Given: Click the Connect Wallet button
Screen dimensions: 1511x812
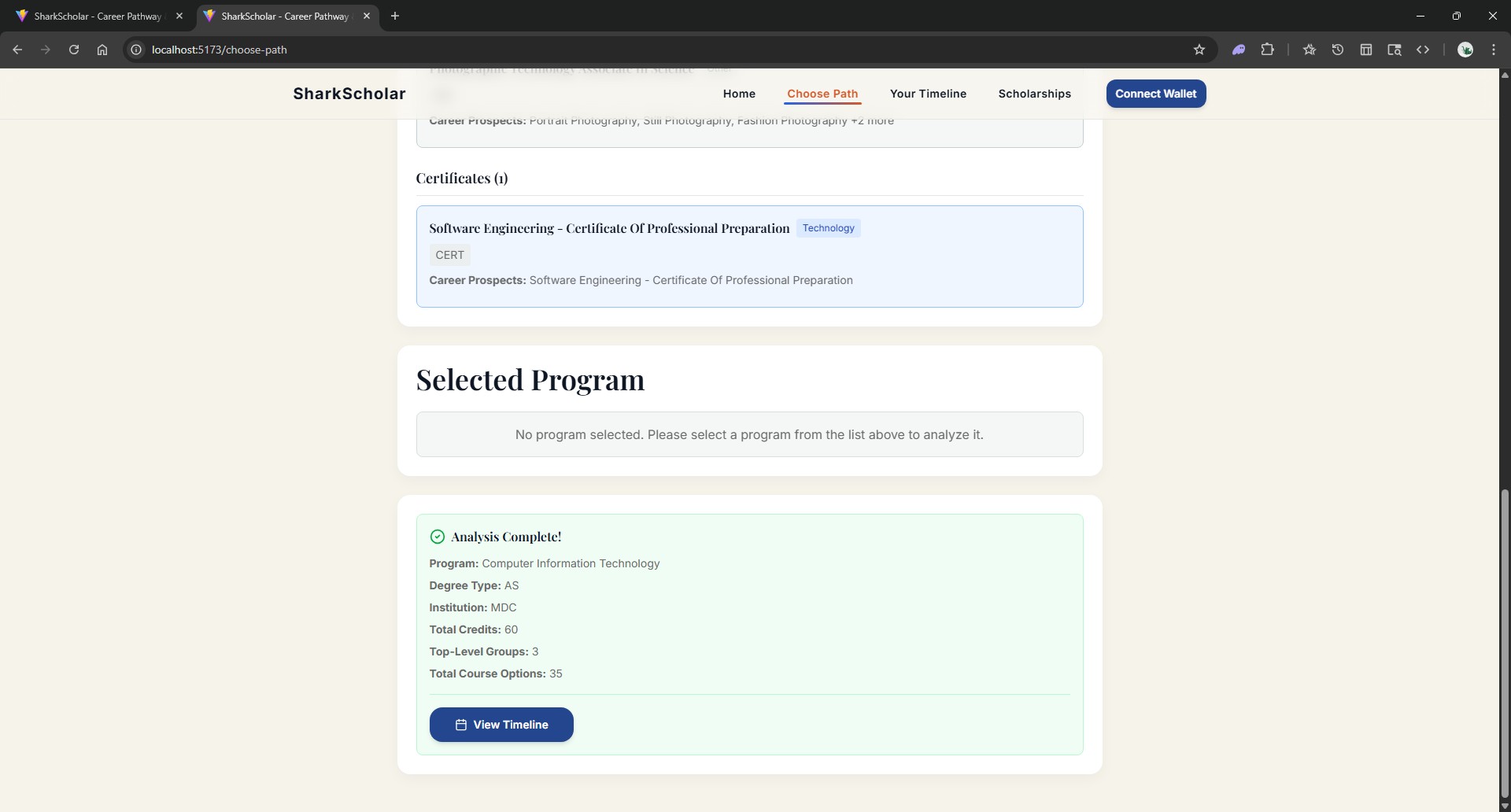Looking at the screenshot, I should (1156, 94).
